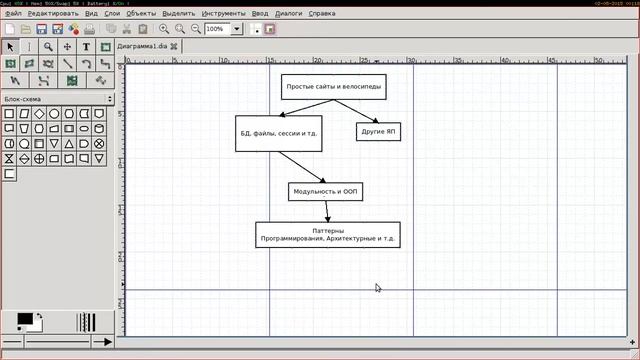The height and width of the screenshot is (360, 640).
Task: Open the line width selector
Action: 85,322
